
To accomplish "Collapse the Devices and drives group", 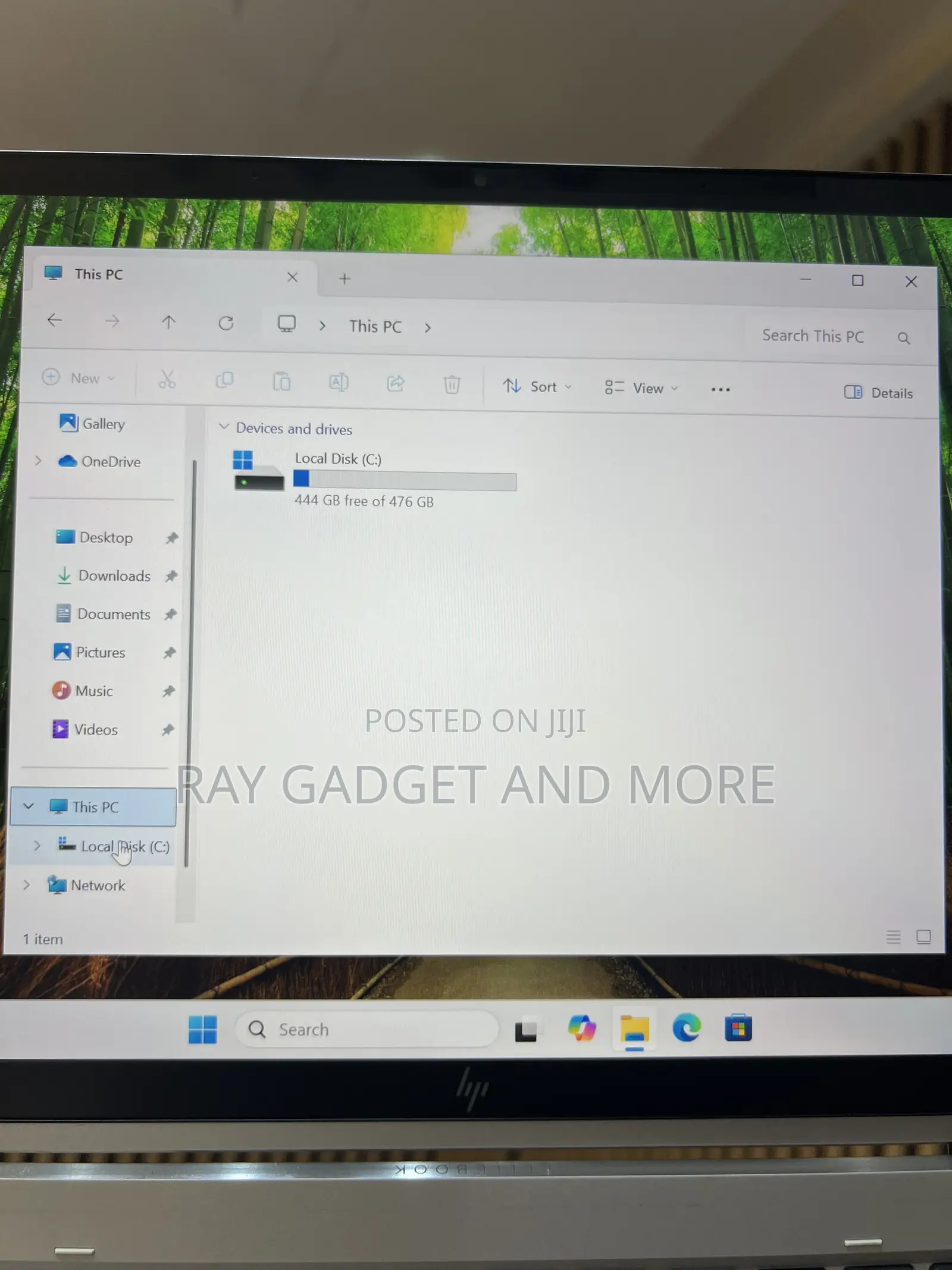I will 224,427.
